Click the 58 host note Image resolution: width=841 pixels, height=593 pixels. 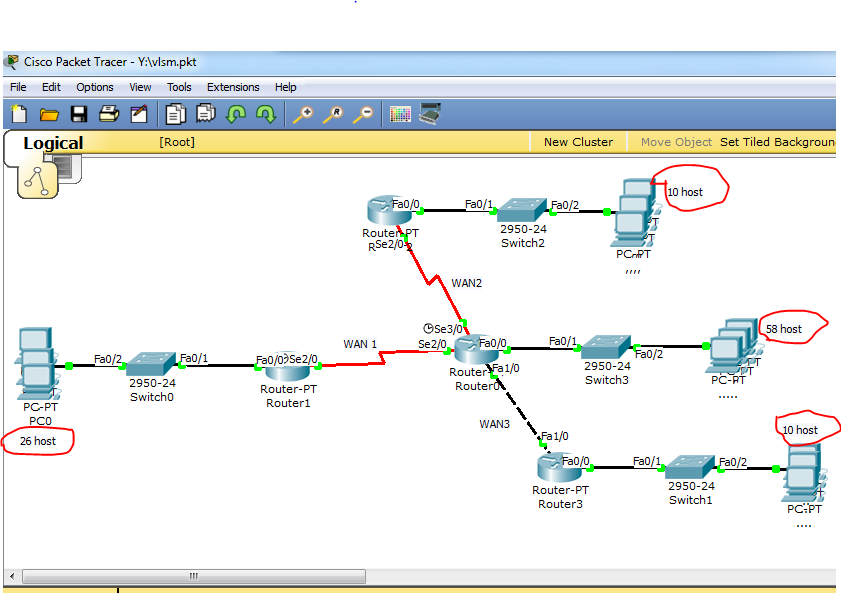pyautogui.click(x=784, y=329)
